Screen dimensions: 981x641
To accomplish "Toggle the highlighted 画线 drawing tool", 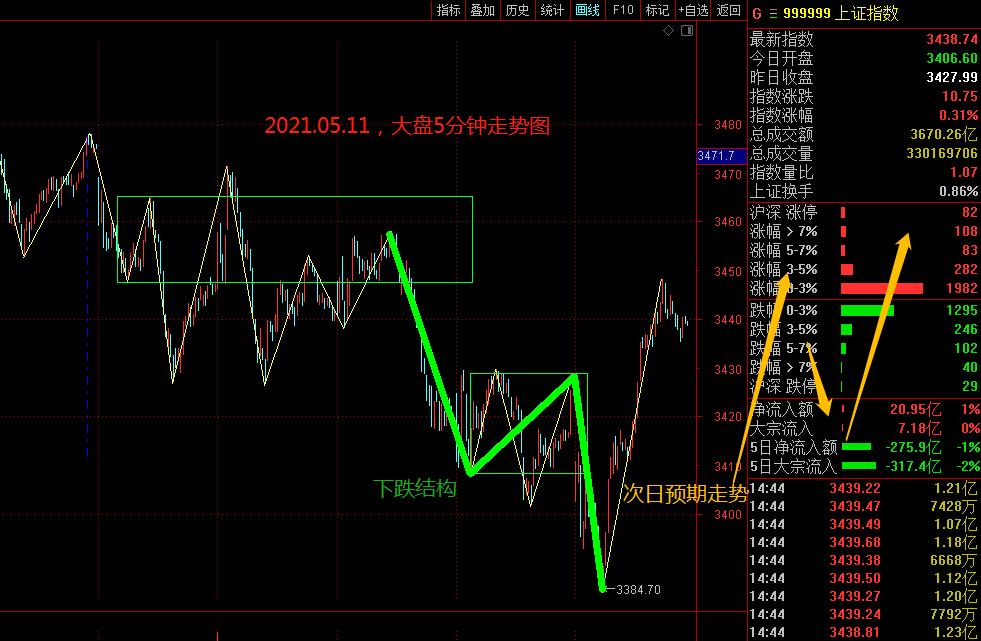I will click(587, 10).
